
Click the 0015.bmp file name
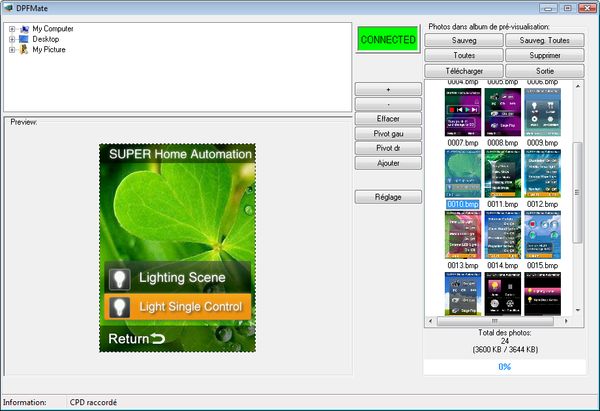(542, 265)
